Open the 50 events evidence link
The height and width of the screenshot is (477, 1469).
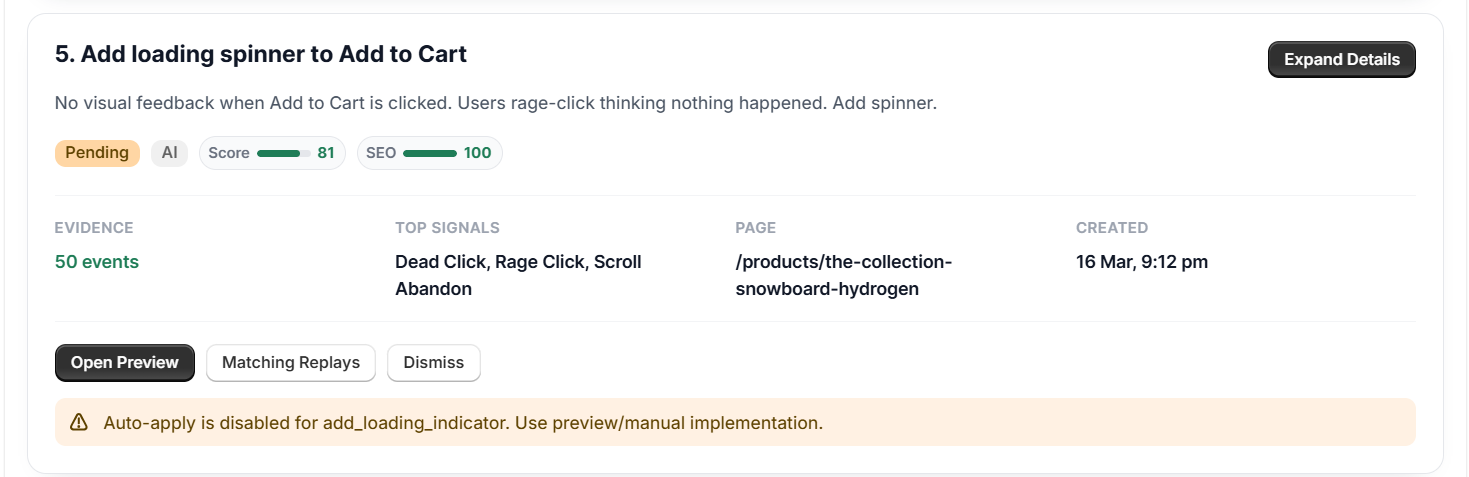point(97,262)
